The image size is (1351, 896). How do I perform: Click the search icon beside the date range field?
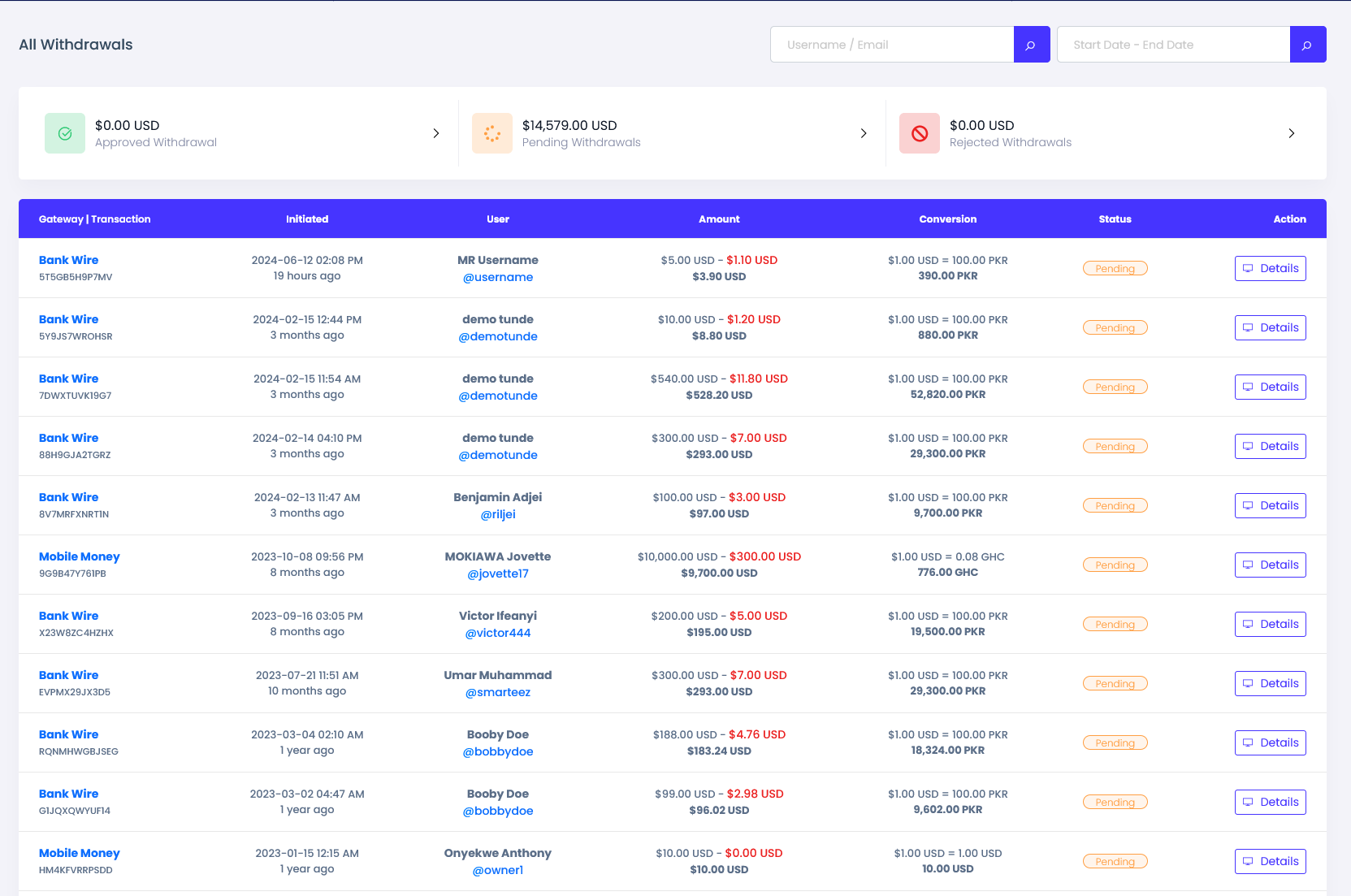(x=1307, y=45)
